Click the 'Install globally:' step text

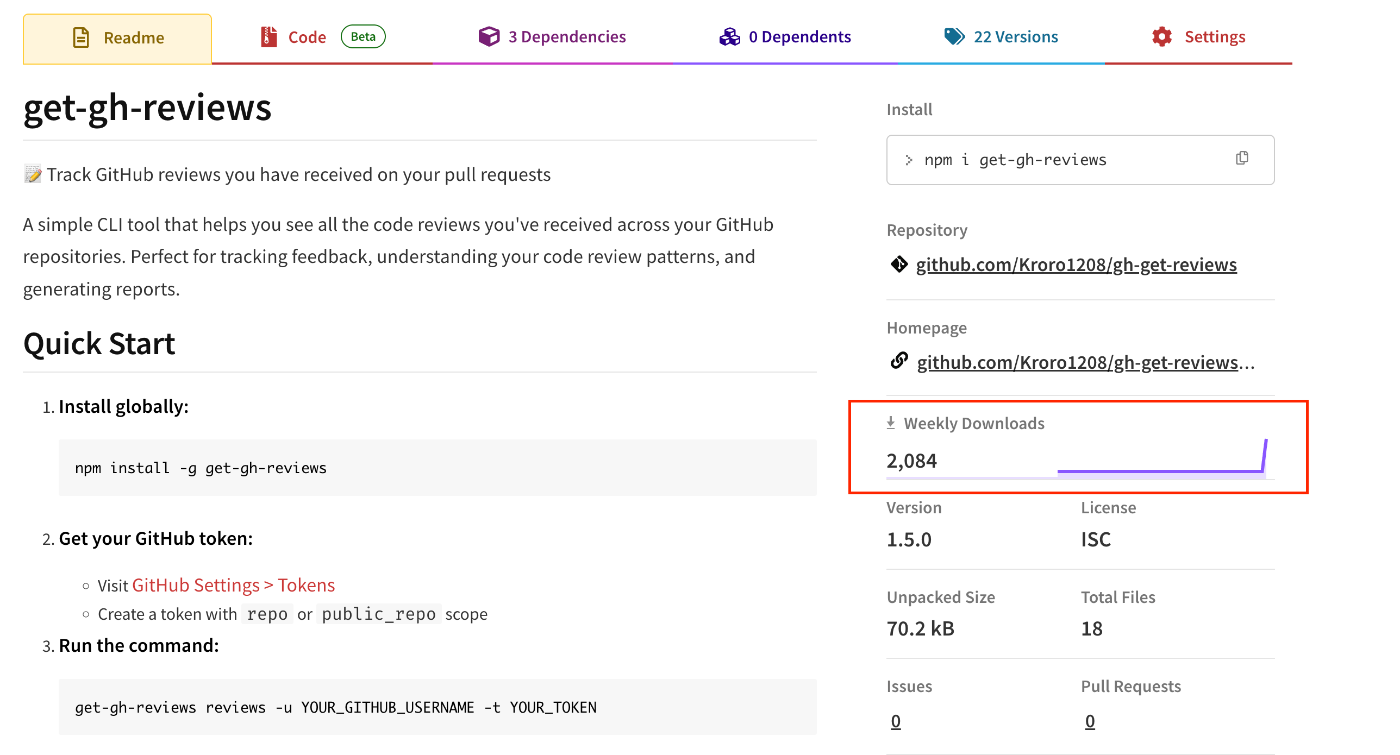point(124,407)
